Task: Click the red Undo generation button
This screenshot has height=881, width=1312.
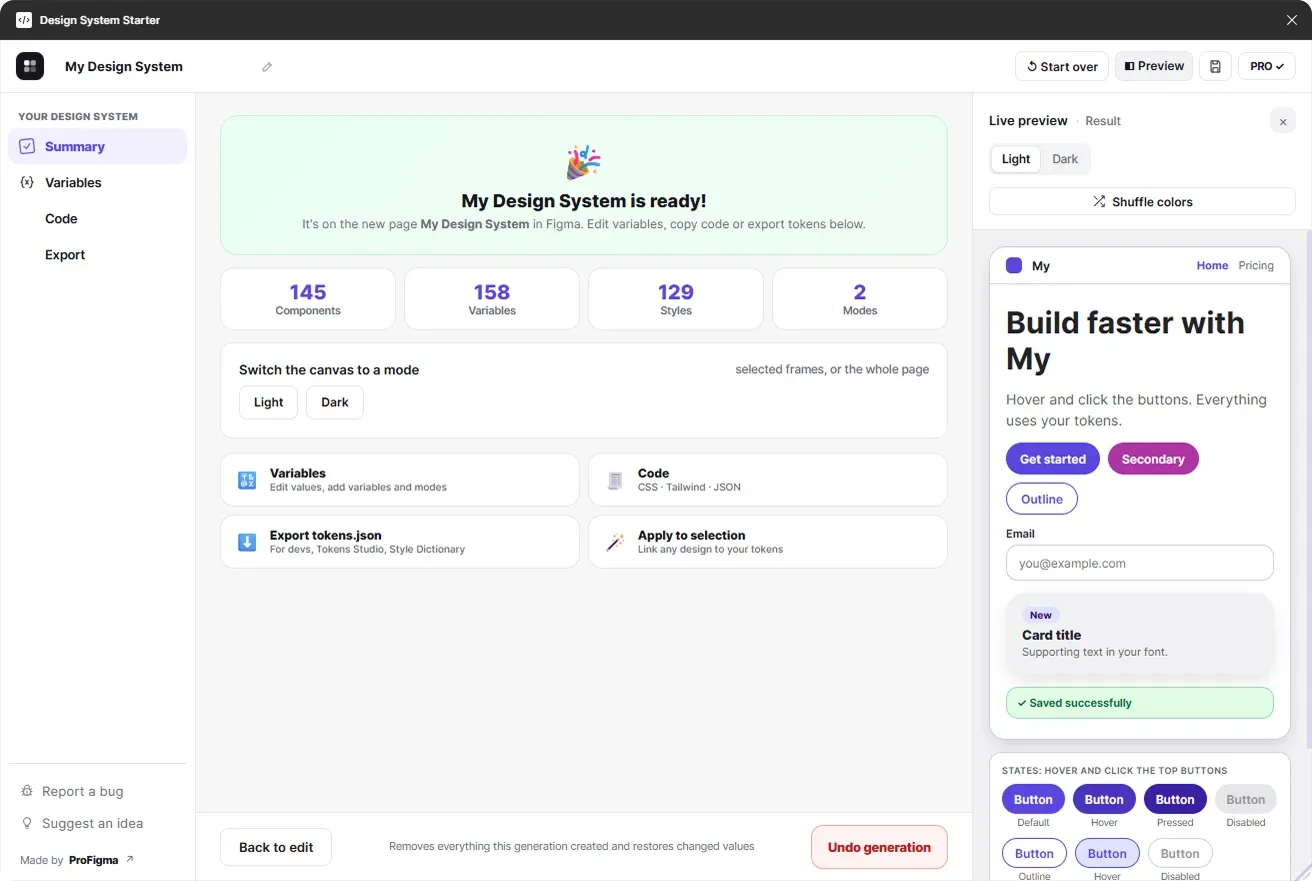Action: click(x=879, y=847)
